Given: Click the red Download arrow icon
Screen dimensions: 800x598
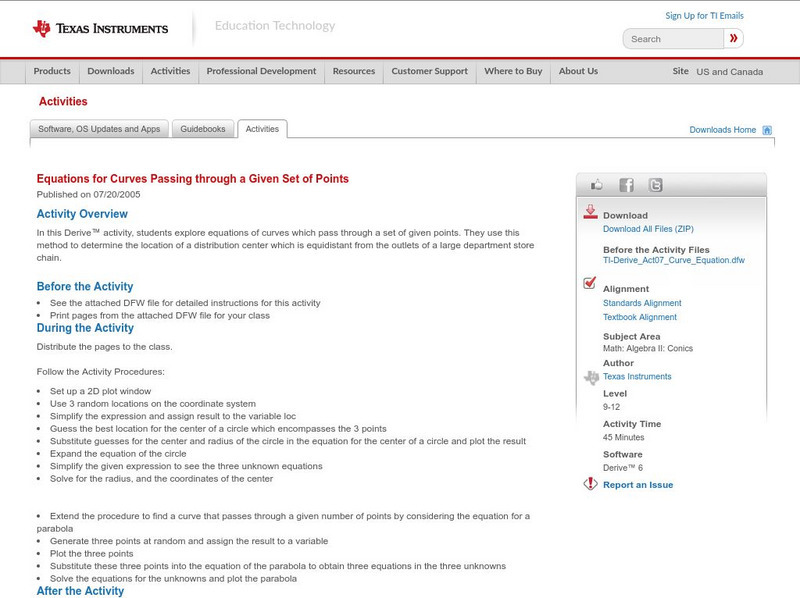Looking at the screenshot, I should click(x=589, y=212).
